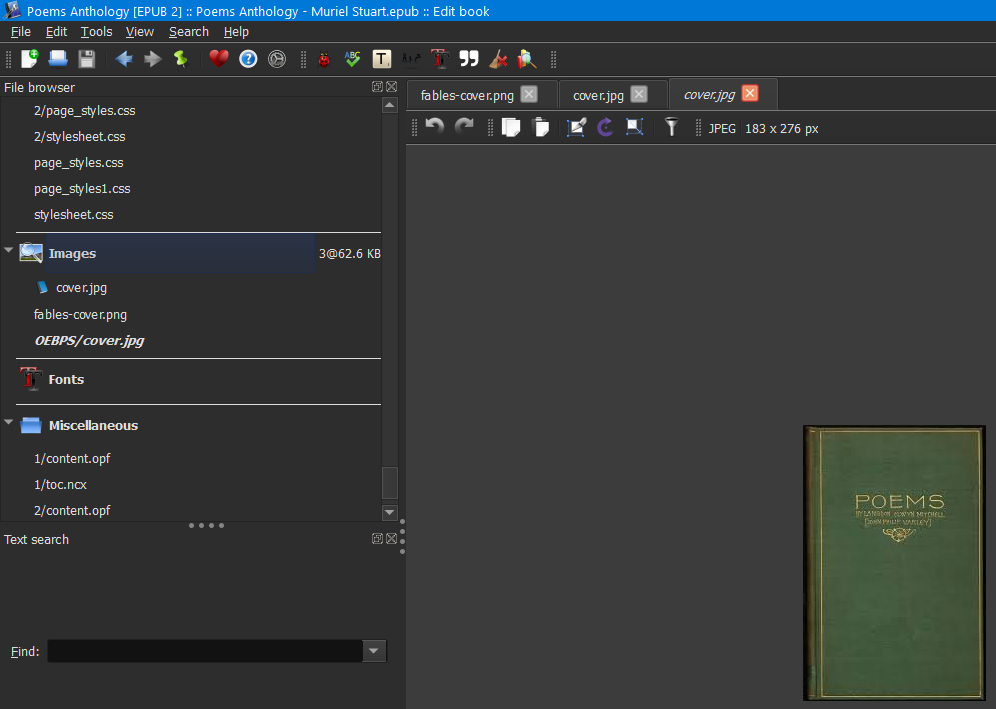Open Reports with the chart magnifier icon
996x709 pixels.
pyautogui.click(x=527, y=59)
